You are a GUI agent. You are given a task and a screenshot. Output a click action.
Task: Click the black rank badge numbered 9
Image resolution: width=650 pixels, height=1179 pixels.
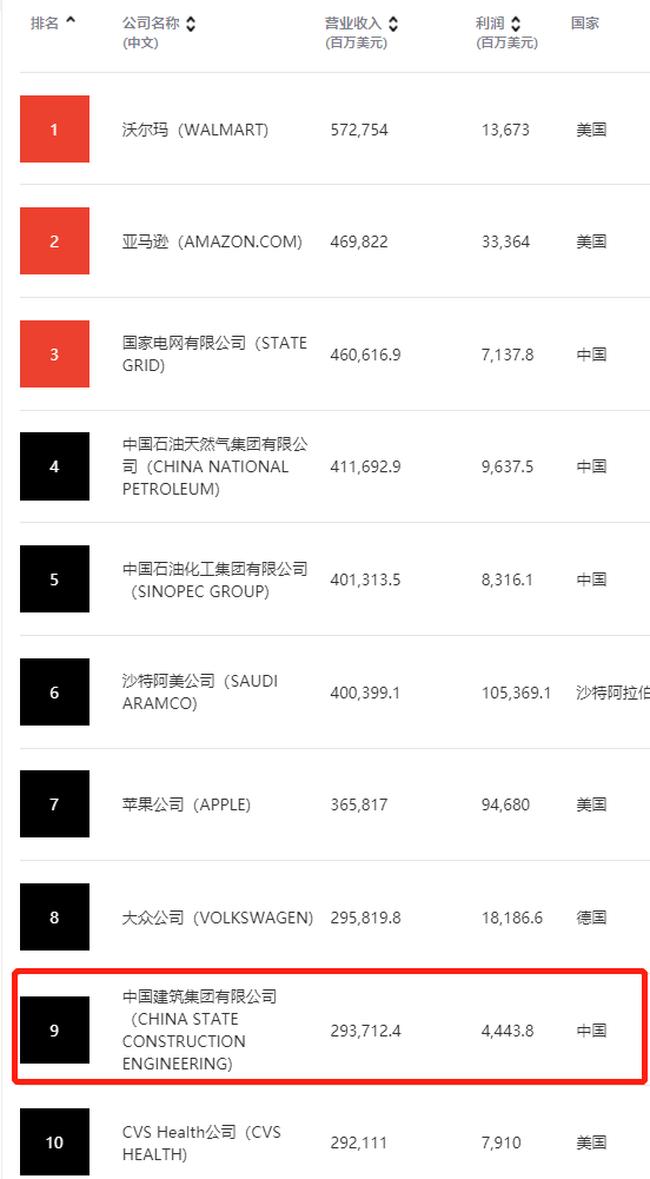pos(55,1029)
